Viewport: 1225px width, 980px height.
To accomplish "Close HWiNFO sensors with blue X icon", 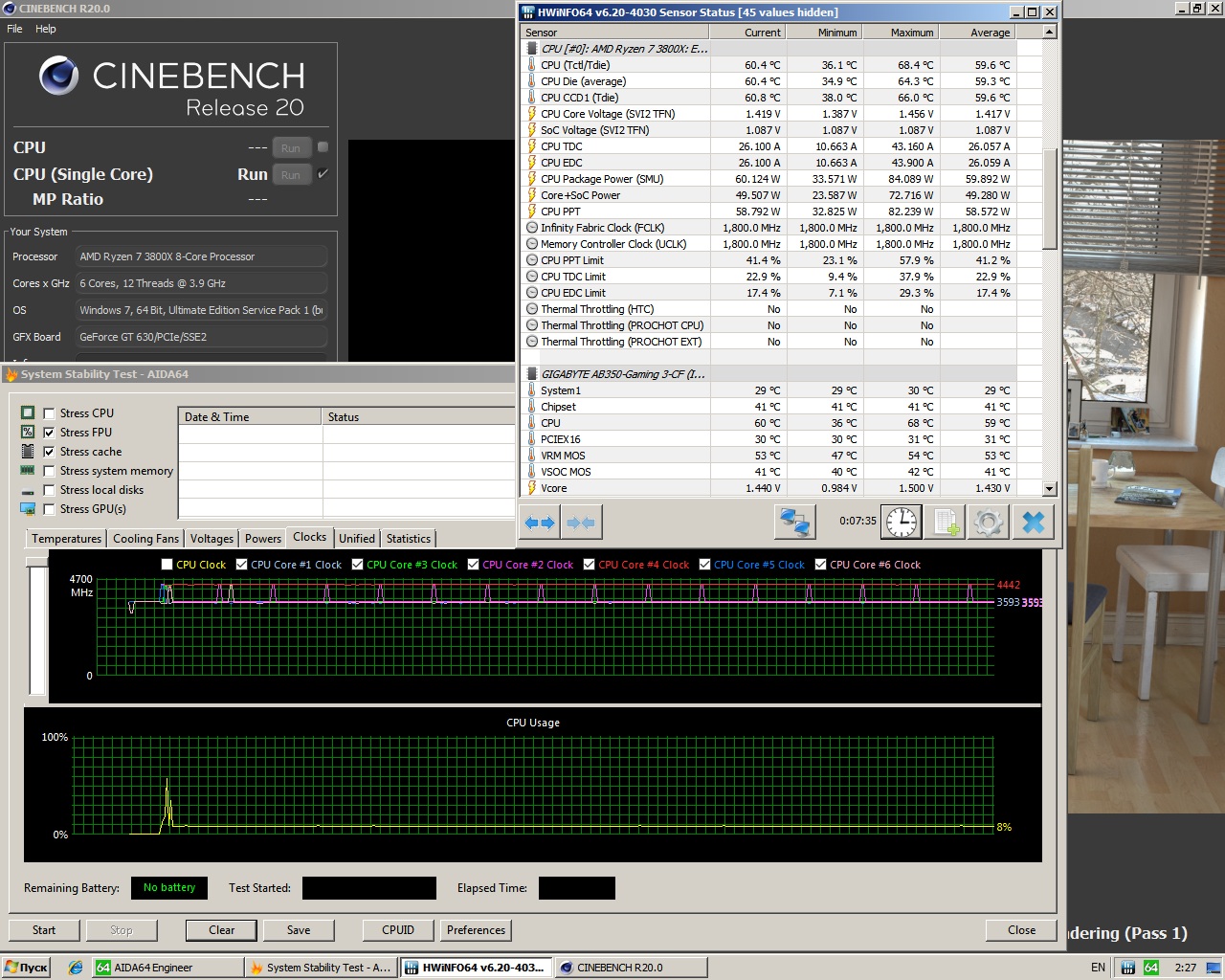I will 1034,522.
